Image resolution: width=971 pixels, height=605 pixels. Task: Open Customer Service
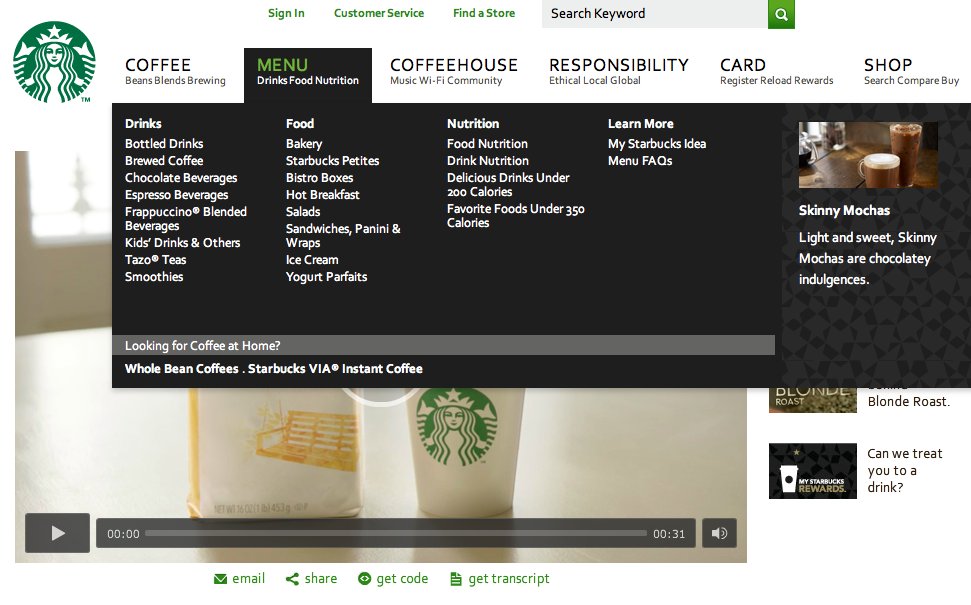point(379,13)
